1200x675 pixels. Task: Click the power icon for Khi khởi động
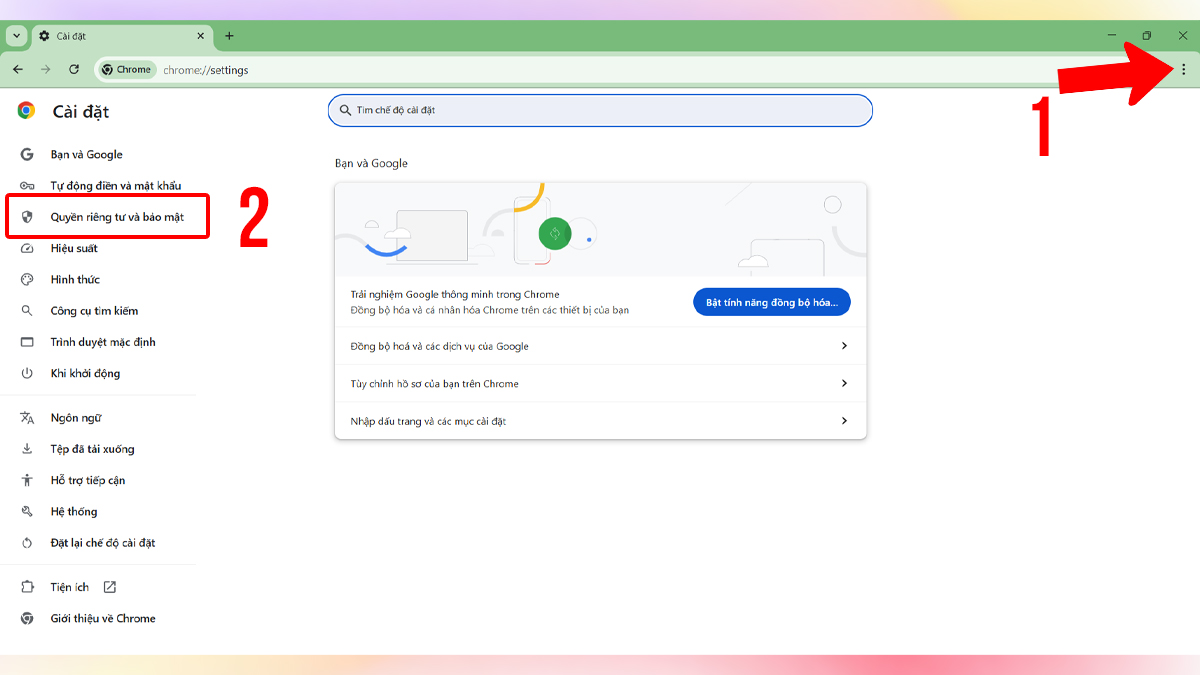coord(27,373)
